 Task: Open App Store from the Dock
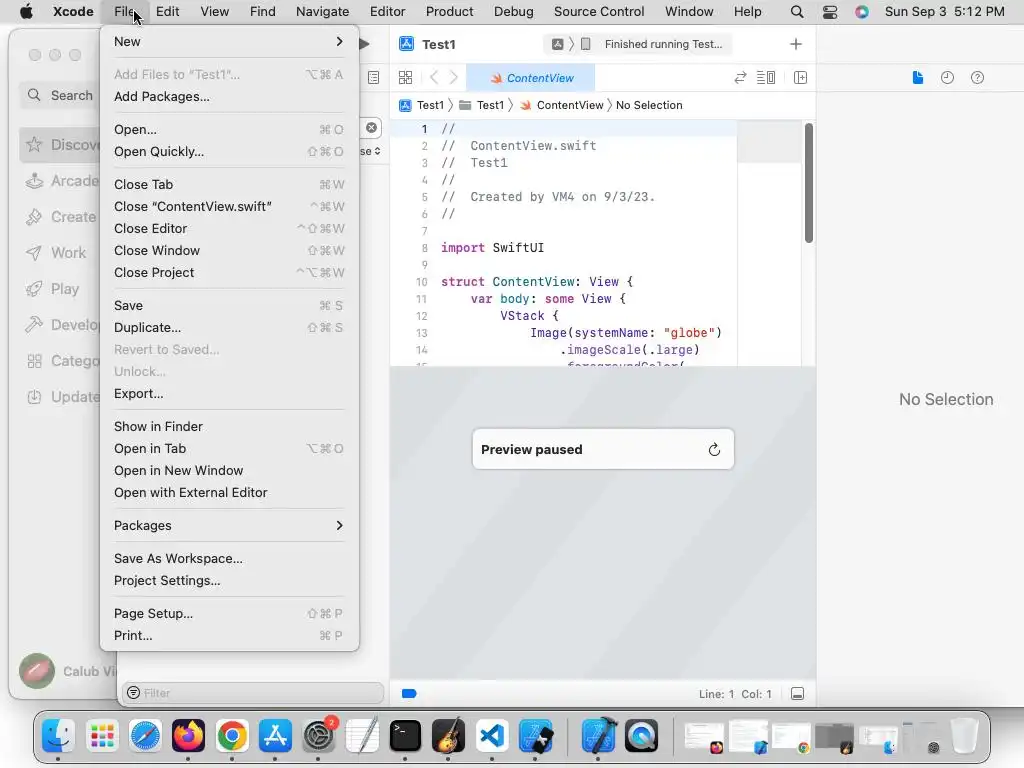[x=275, y=735]
